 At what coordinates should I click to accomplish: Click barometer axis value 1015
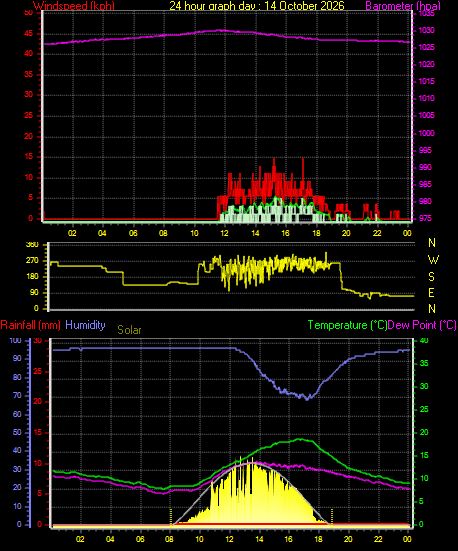pos(426,81)
